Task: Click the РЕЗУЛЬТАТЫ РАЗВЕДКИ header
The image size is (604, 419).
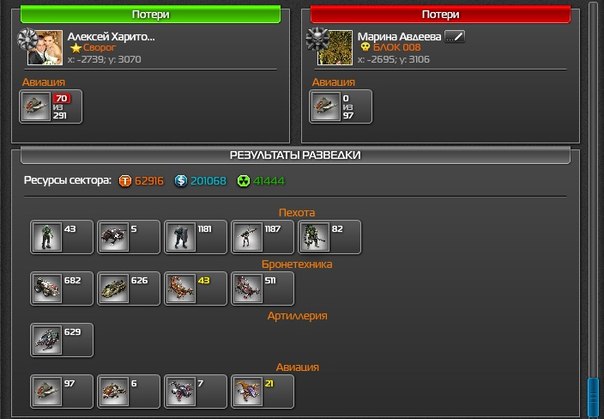Action: 295,155
